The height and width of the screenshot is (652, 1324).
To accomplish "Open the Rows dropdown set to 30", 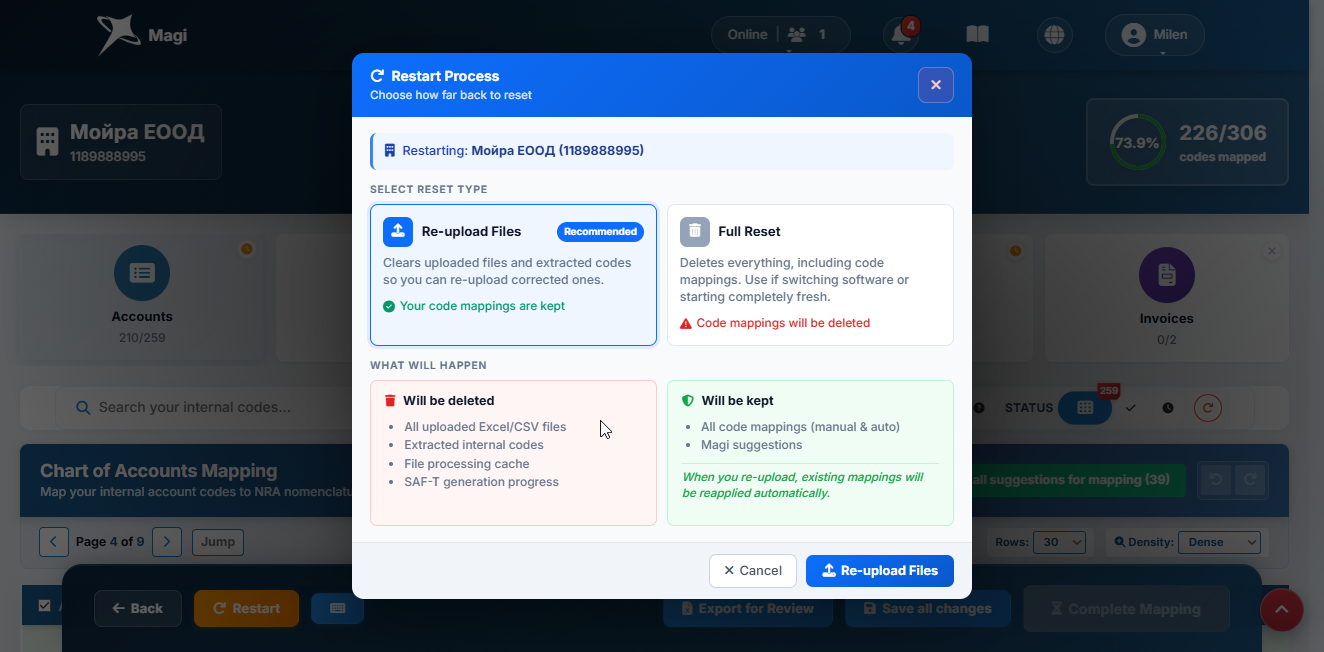I will pos(1059,542).
